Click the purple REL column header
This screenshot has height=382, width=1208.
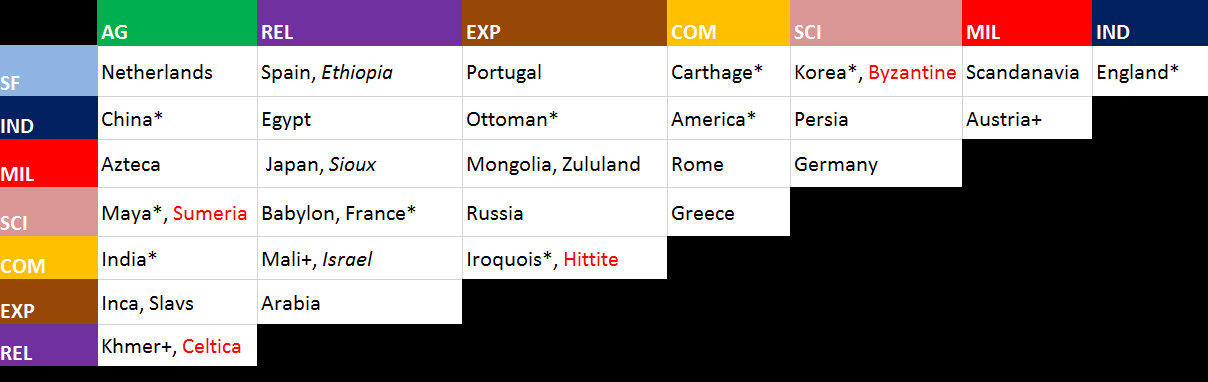[360, 23]
